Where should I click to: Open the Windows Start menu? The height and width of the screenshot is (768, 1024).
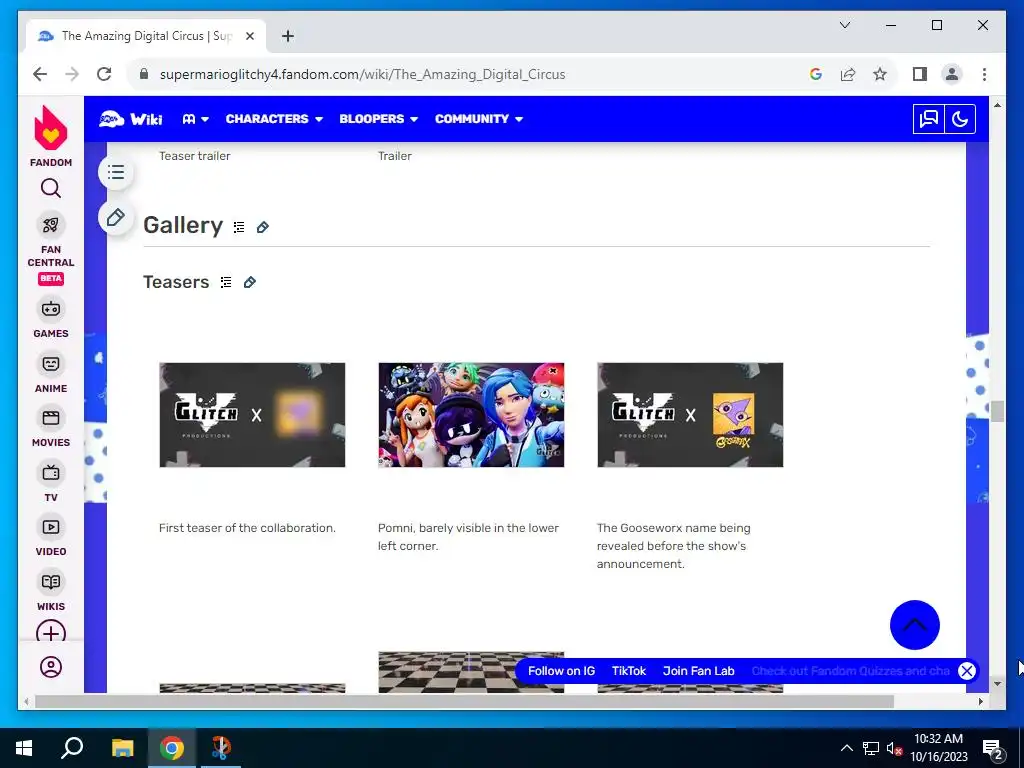24,748
